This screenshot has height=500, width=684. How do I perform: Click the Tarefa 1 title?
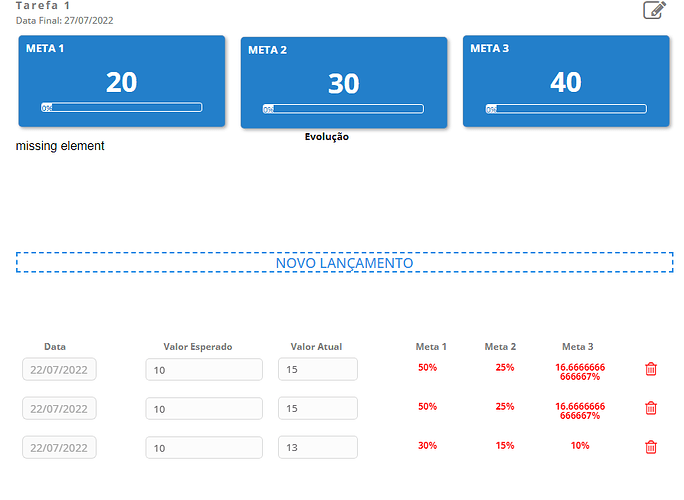[43, 6]
